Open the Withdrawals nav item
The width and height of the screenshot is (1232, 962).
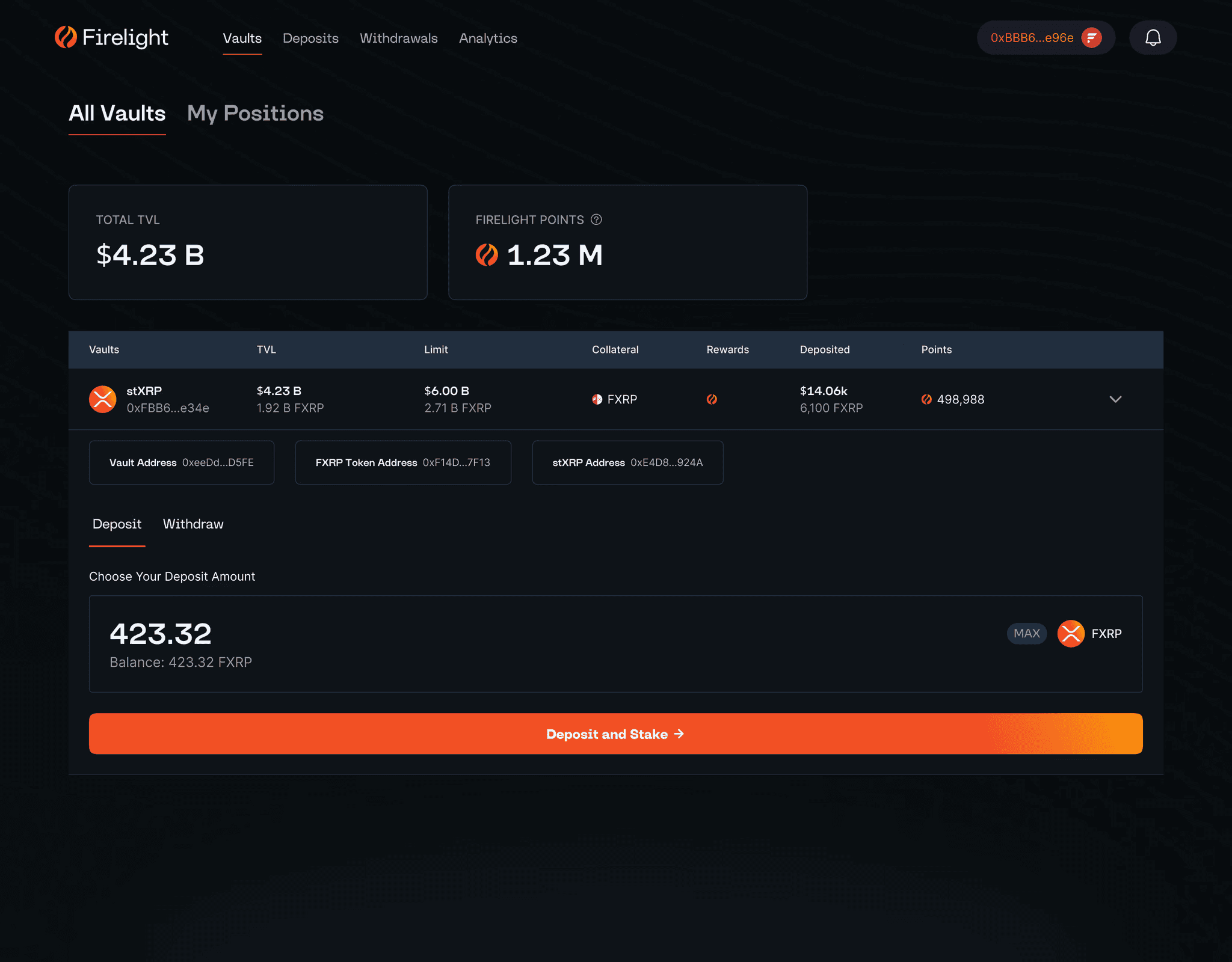click(398, 38)
